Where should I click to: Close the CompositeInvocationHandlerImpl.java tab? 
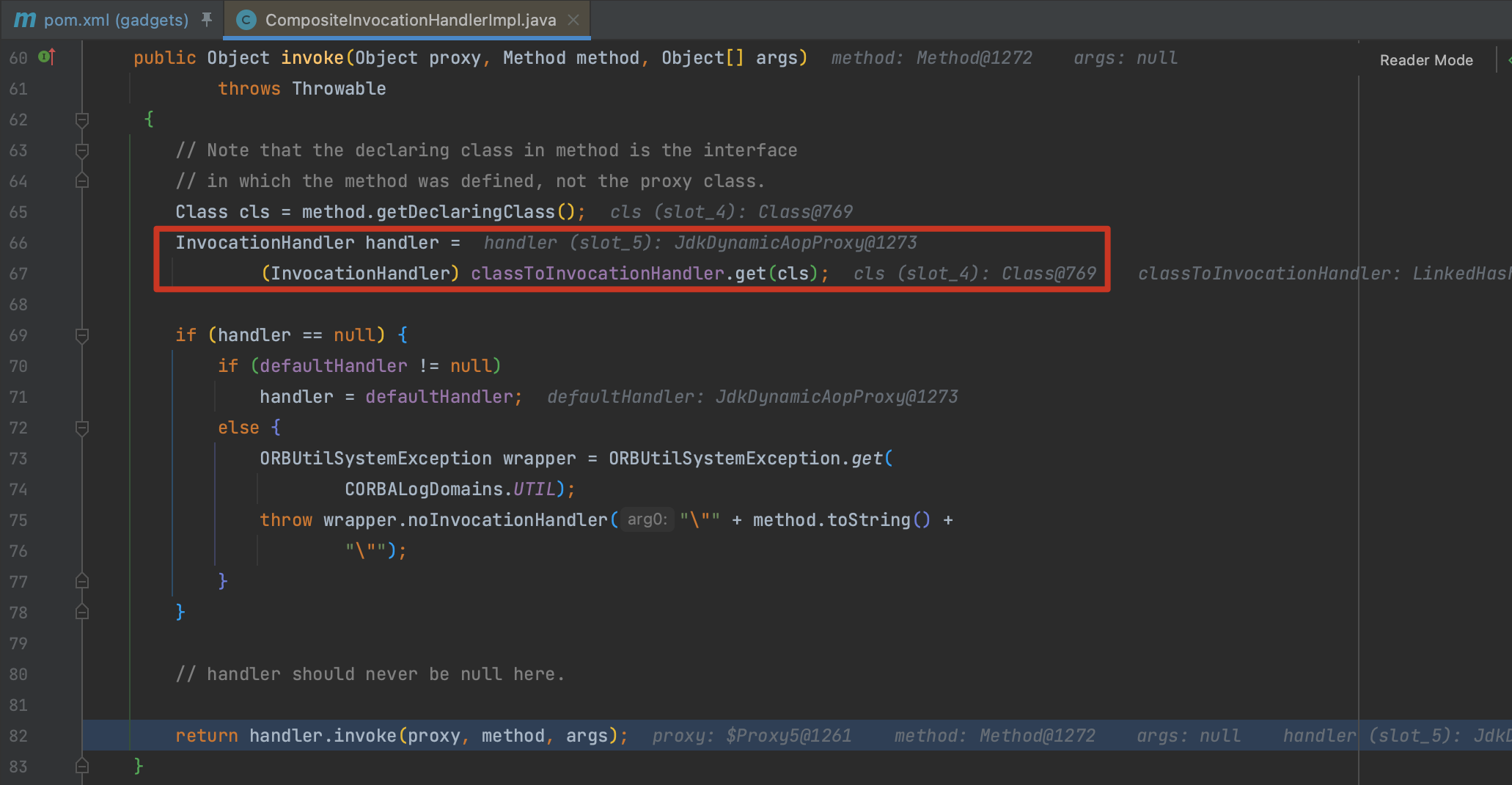573,20
